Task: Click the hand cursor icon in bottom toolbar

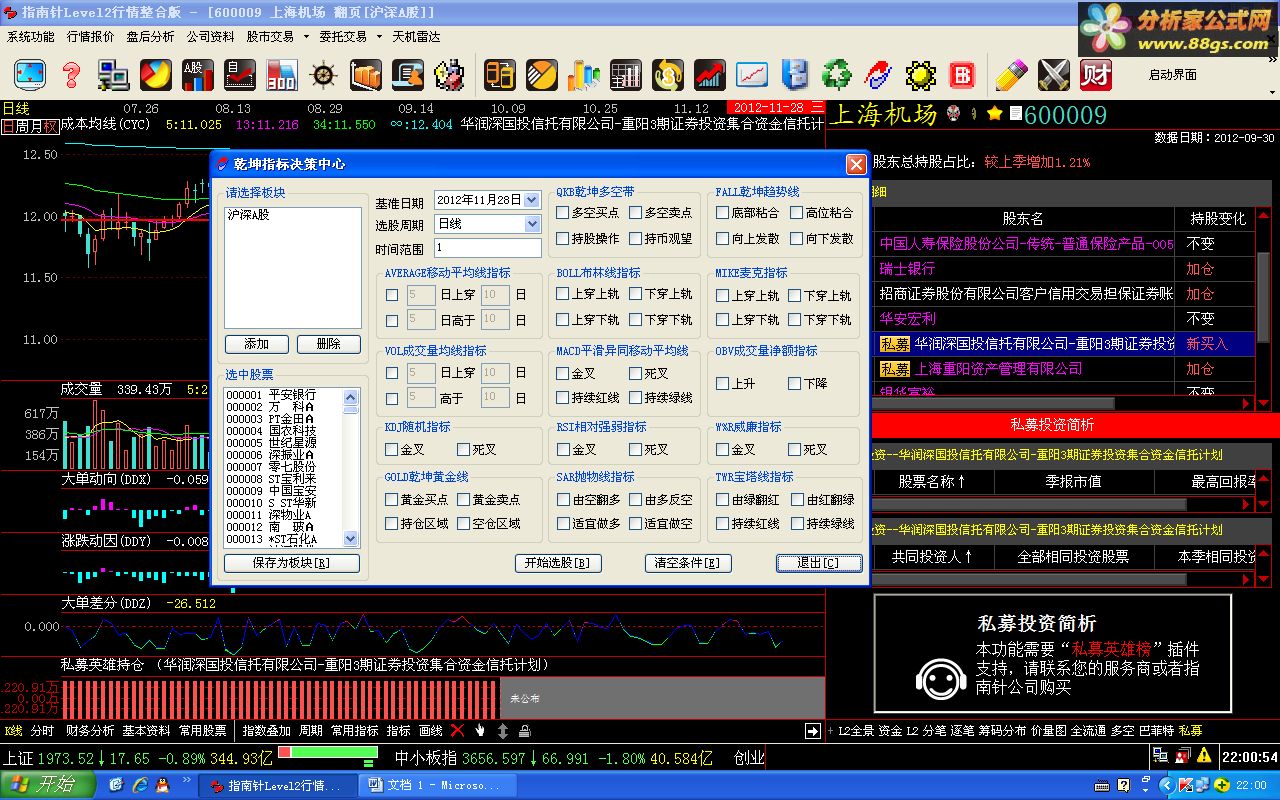Action: coord(480,731)
